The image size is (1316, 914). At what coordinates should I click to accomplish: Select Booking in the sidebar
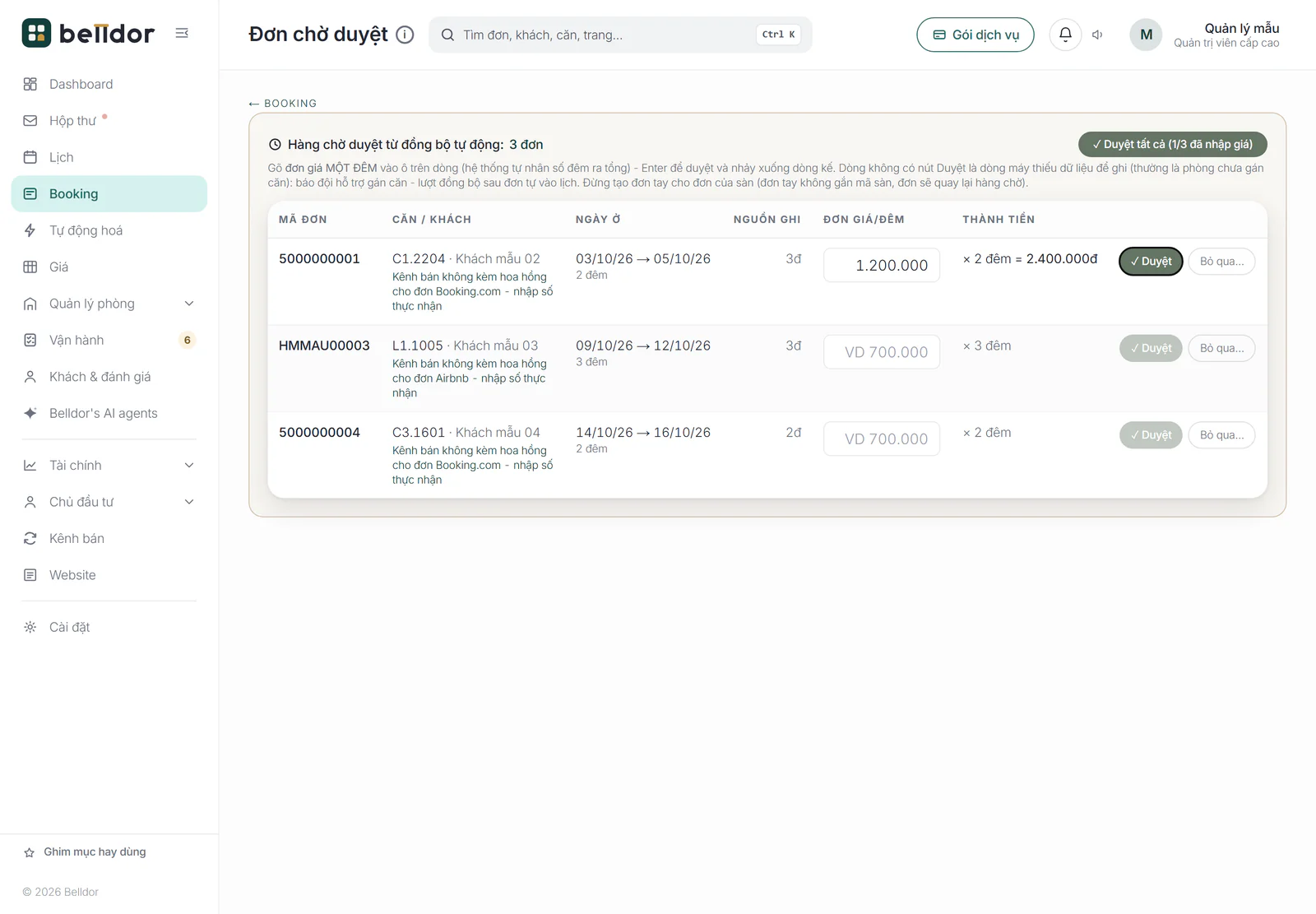click(109, 193)
